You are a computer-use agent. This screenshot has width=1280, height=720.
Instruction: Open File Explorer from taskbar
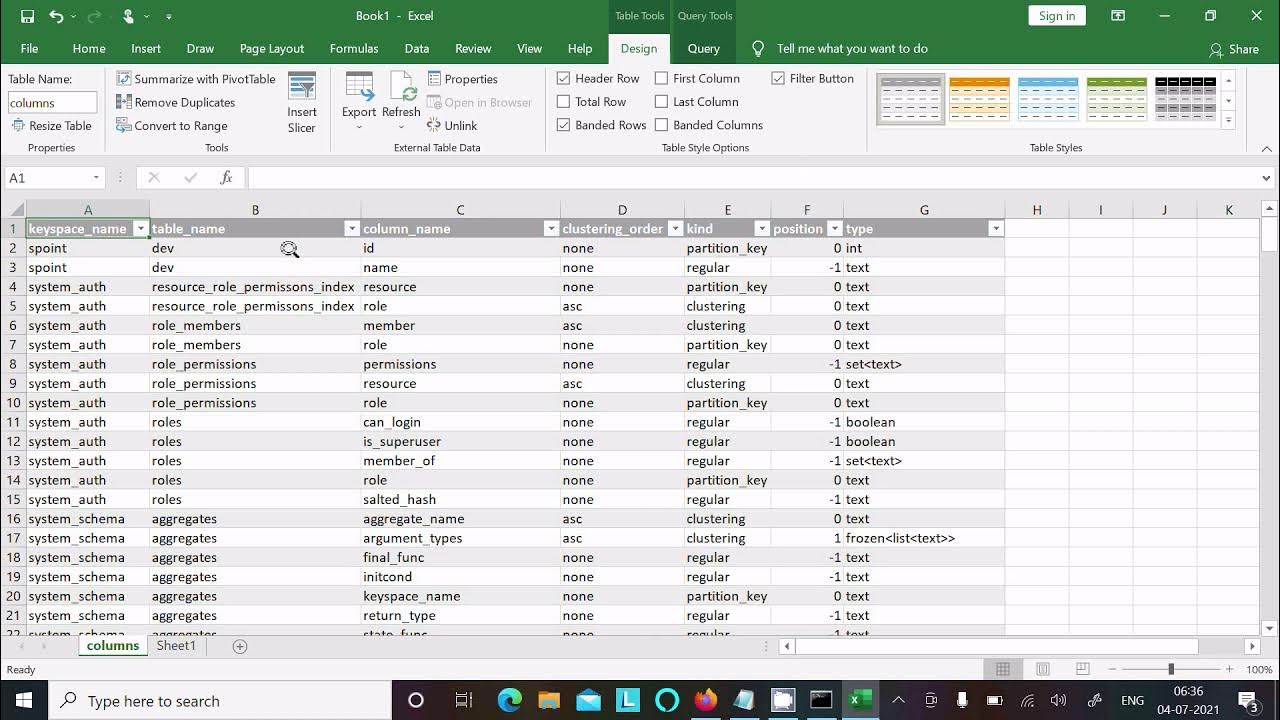(x=549, y=700)
